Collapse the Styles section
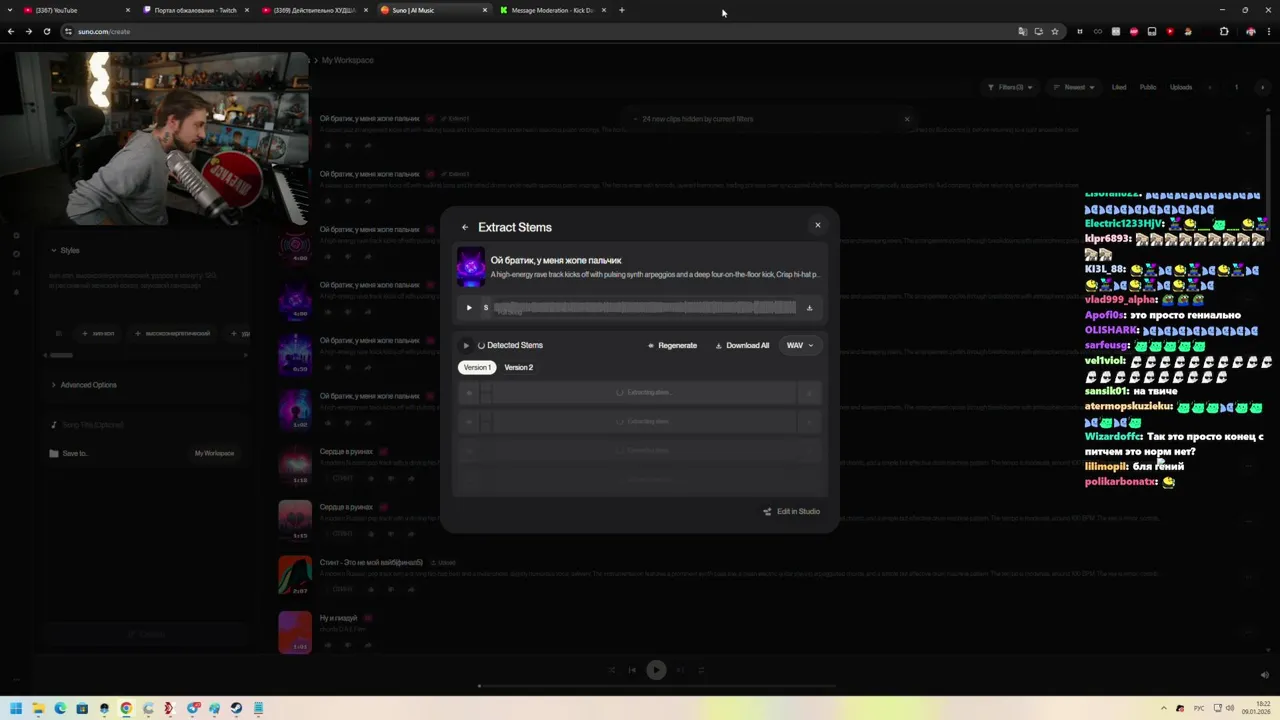Screen dimensions: 1280x720 [x=65, y=250]
